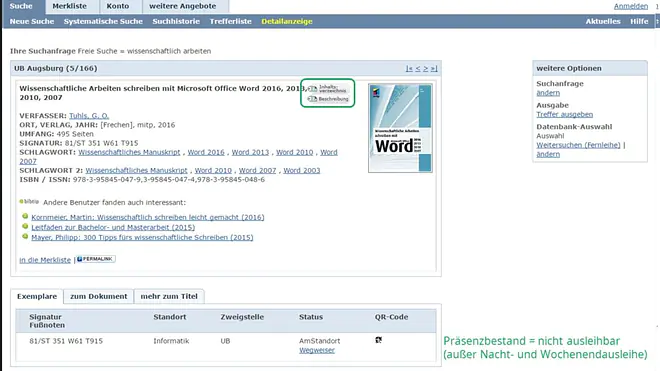
Task: Open the weitere Angebote tab
Action: point(183,6)
